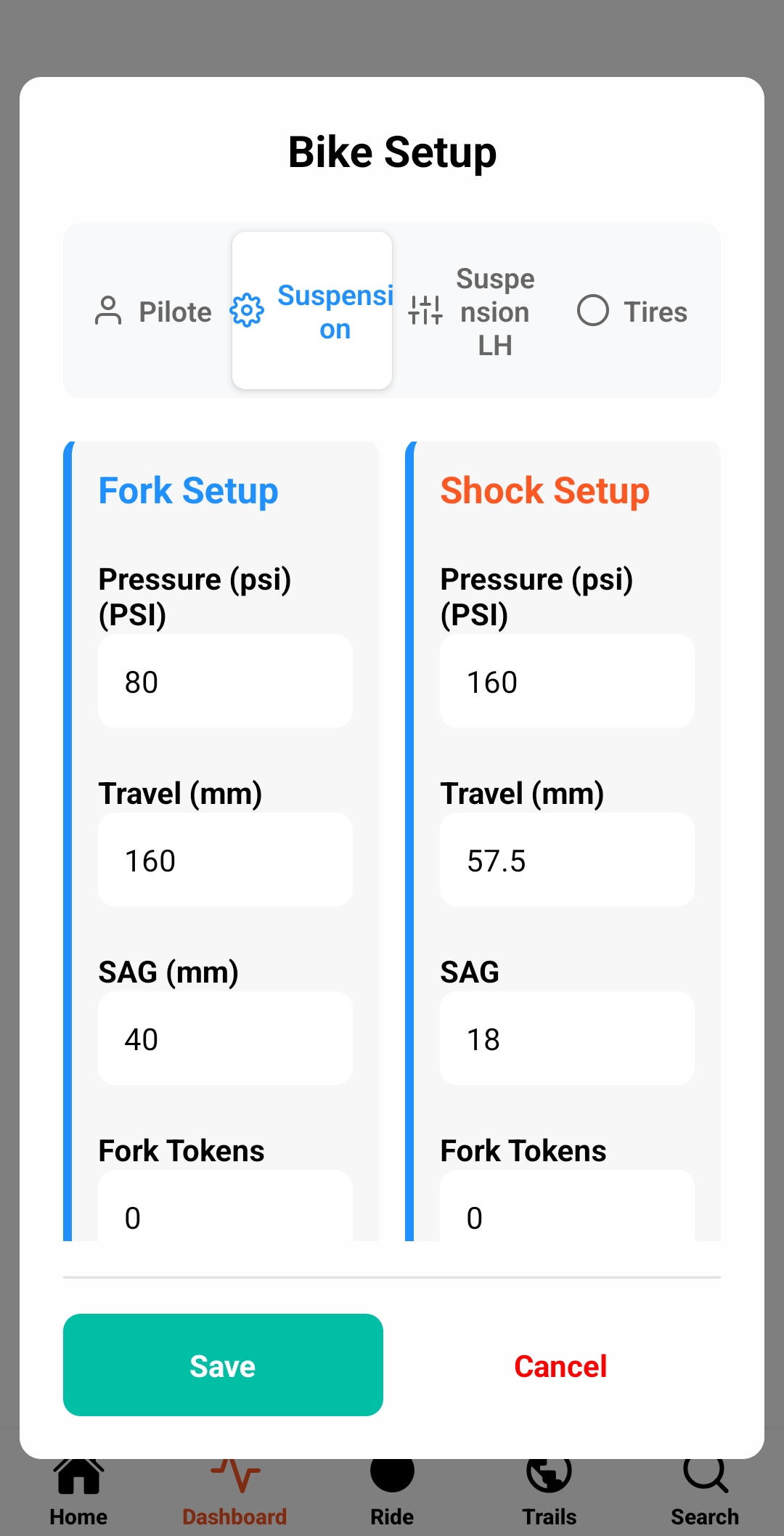784x1536 pixels.
Task: Cancel the bike setup dialog
Action: (560, 1366)
